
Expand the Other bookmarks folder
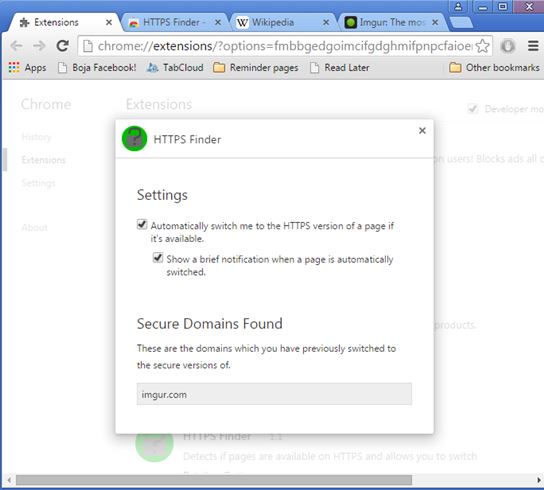coord(494,68)
